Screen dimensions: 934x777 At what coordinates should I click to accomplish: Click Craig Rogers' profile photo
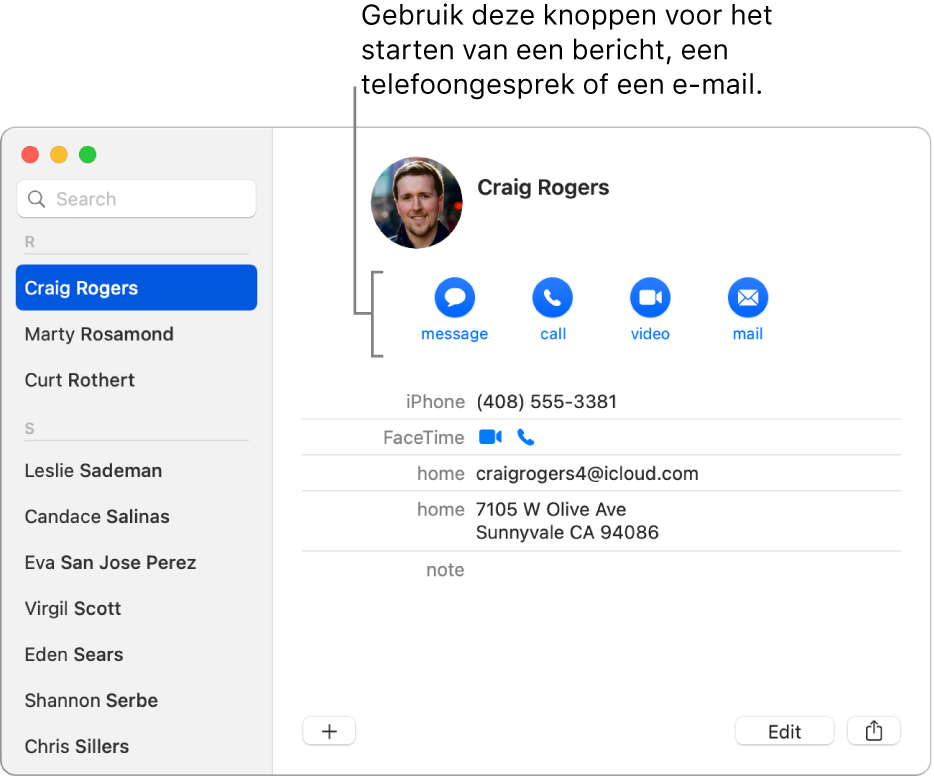coord(416,203)
